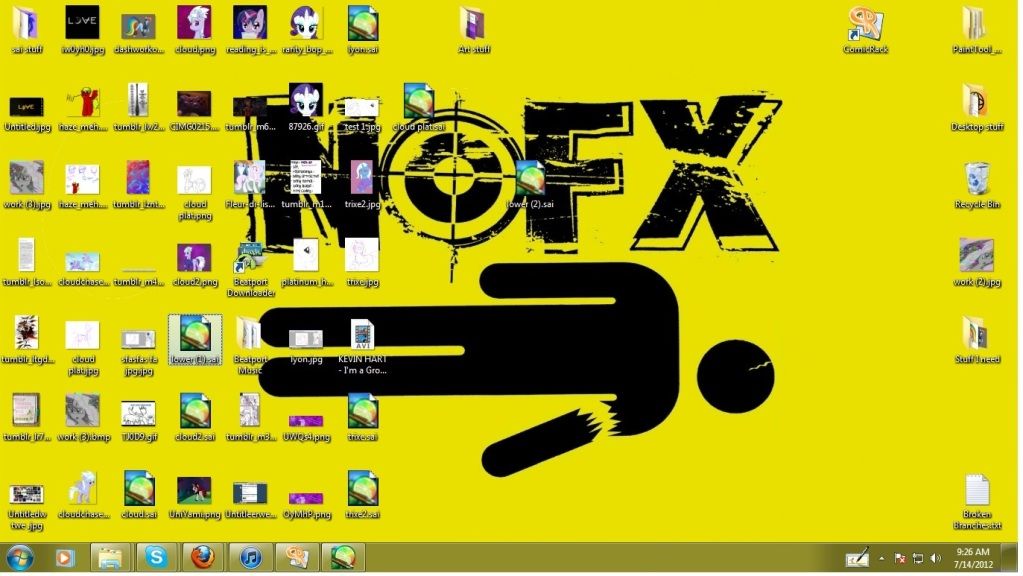Select the Stuff I need folder

tap(977, 340)
